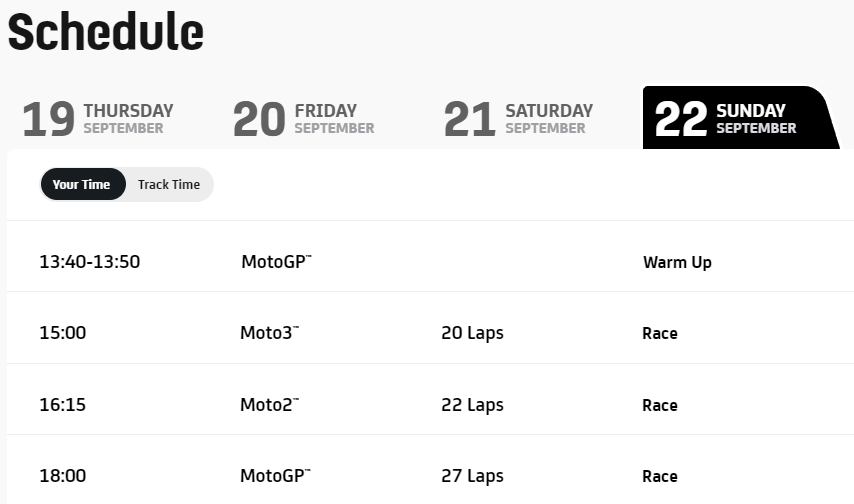This screenshot has height=504, width=854.
Task: Click the 22 Laps label
Action: pos(472,405)
